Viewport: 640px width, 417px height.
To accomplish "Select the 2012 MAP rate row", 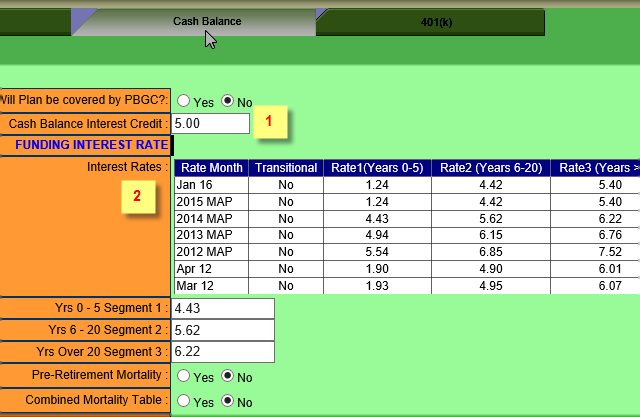I will click(210, 253).
